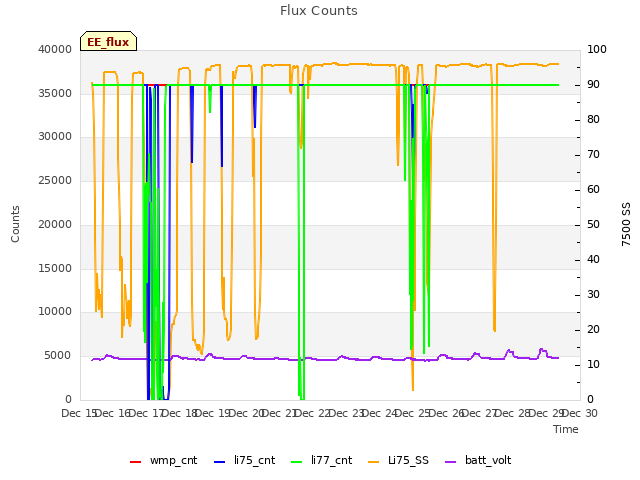
Task: Click the 10000 tick on Counts axis
Action: pos(55,311)
